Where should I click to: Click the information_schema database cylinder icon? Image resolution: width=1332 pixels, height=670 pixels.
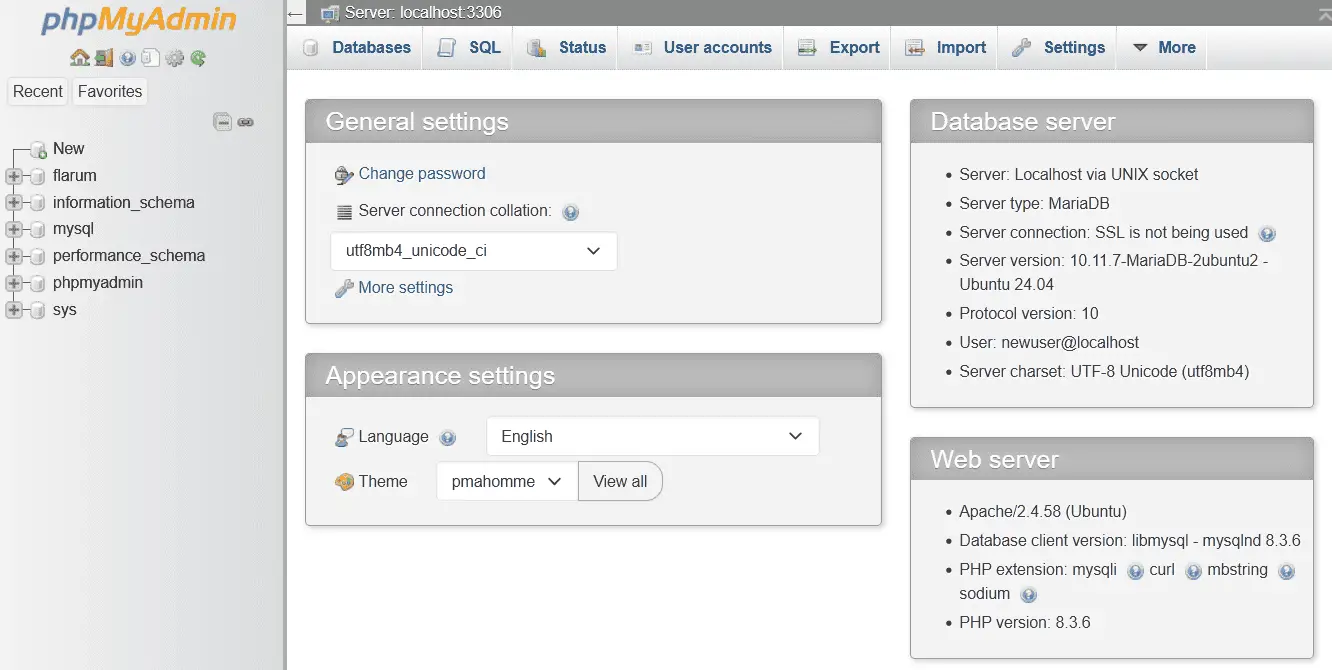pos(38,203)
